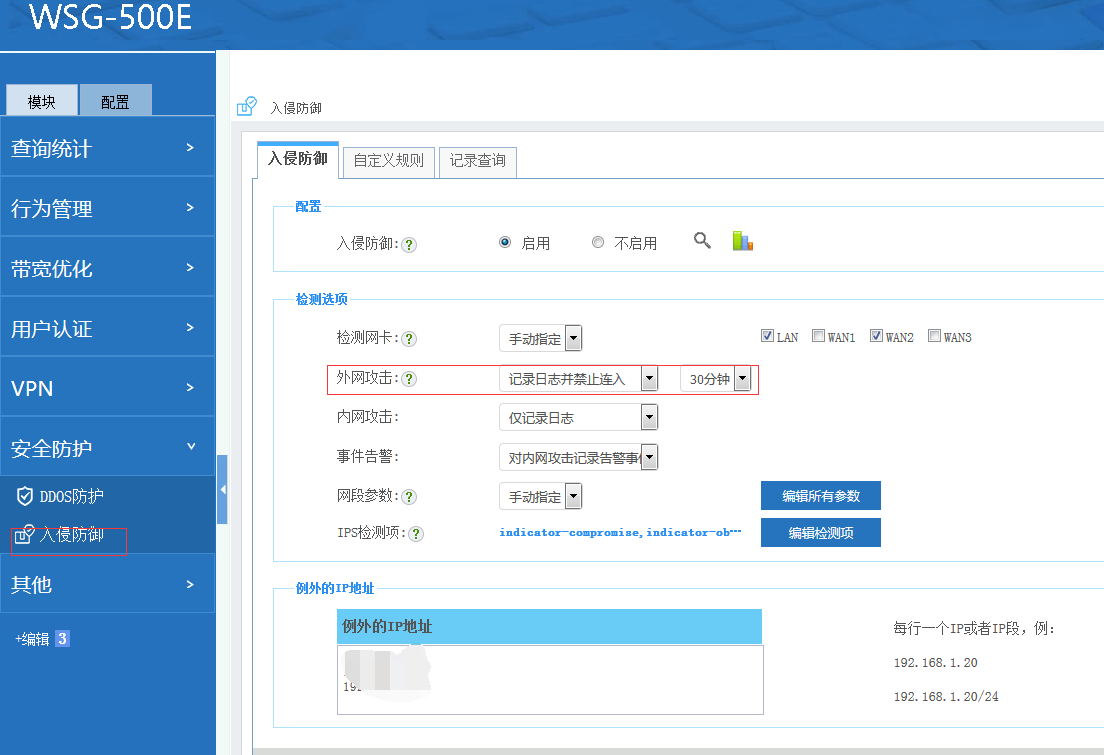Click the magnifier icon beside 不启用
1104x755 pixels.
(703, 241)
